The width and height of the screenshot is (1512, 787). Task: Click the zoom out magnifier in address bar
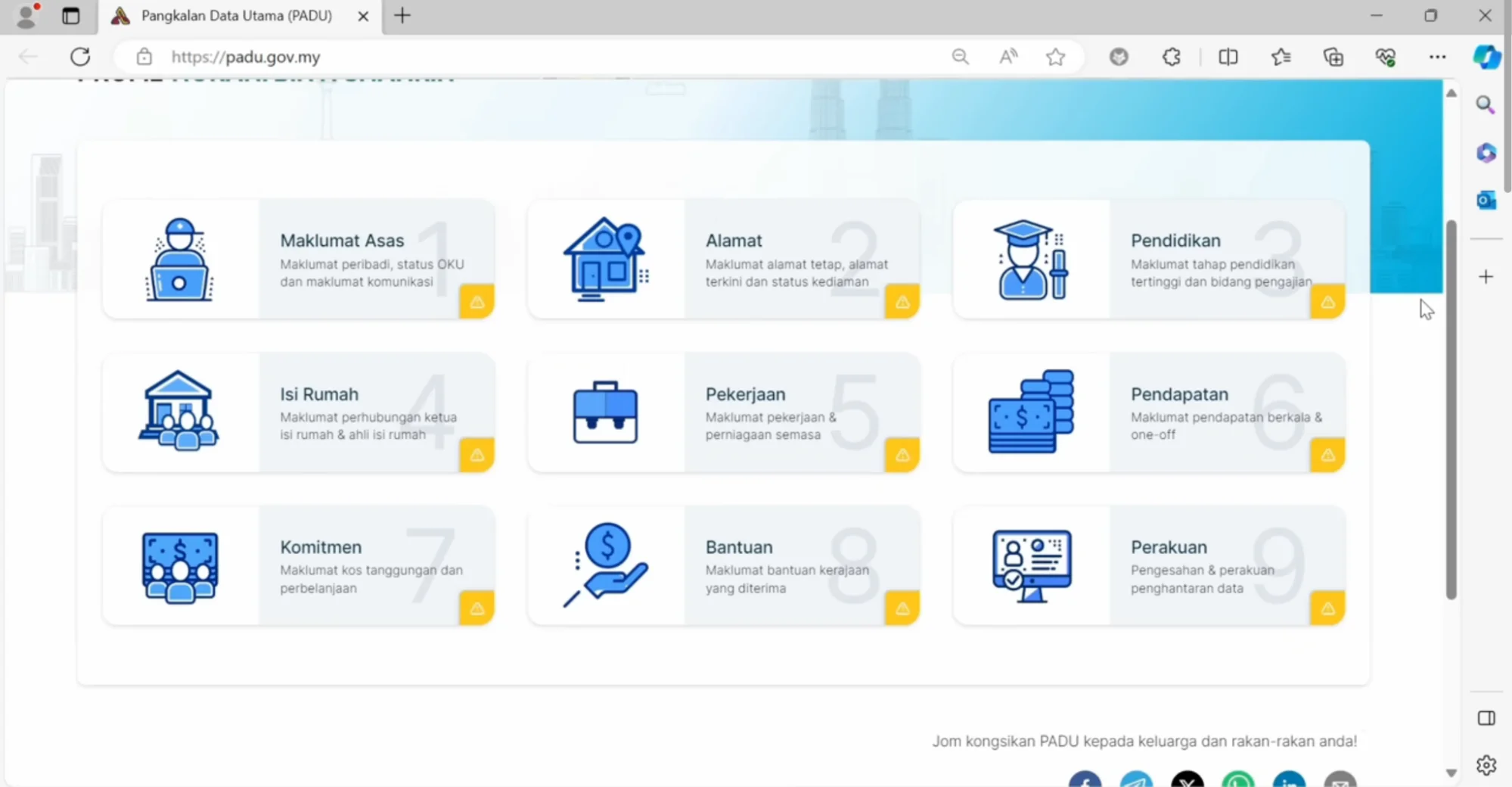pyautogui.click(x=960, y=57)
